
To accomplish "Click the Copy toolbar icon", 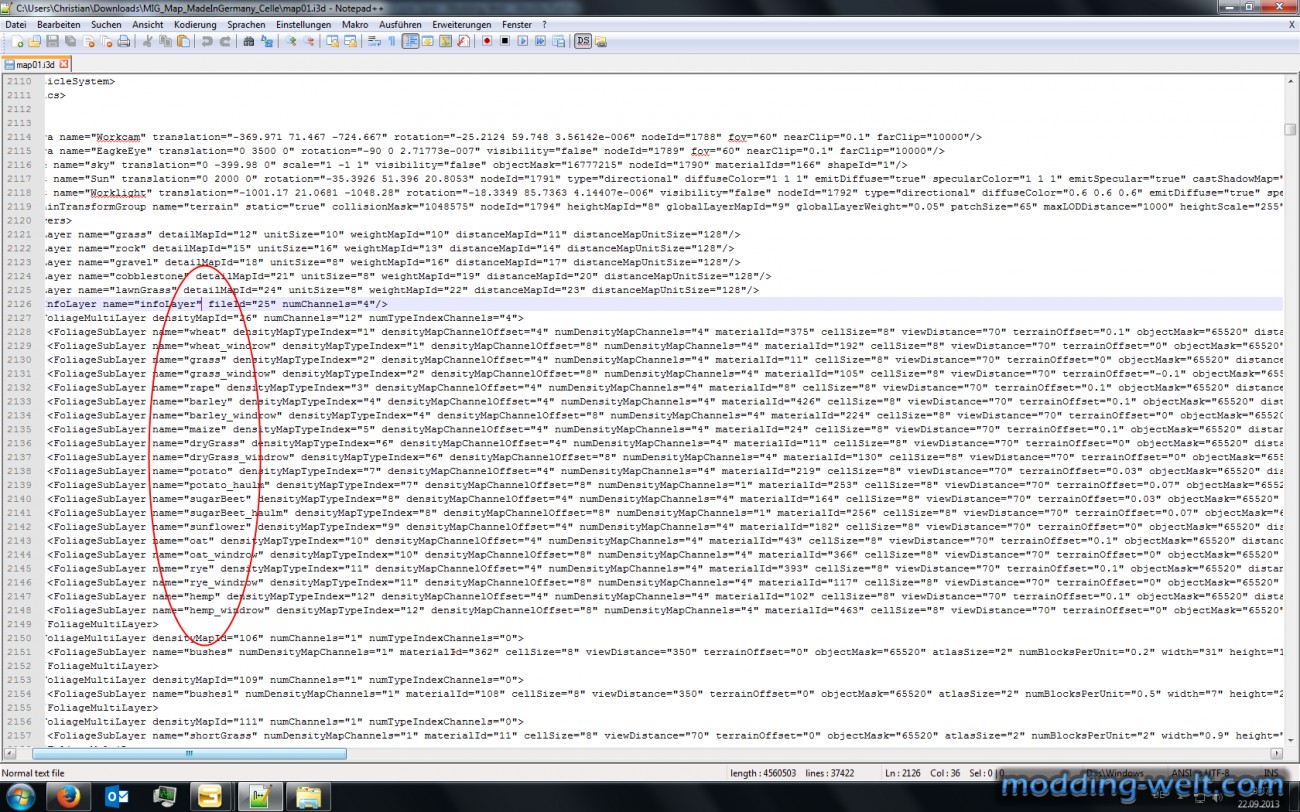I will click(165, 42).
